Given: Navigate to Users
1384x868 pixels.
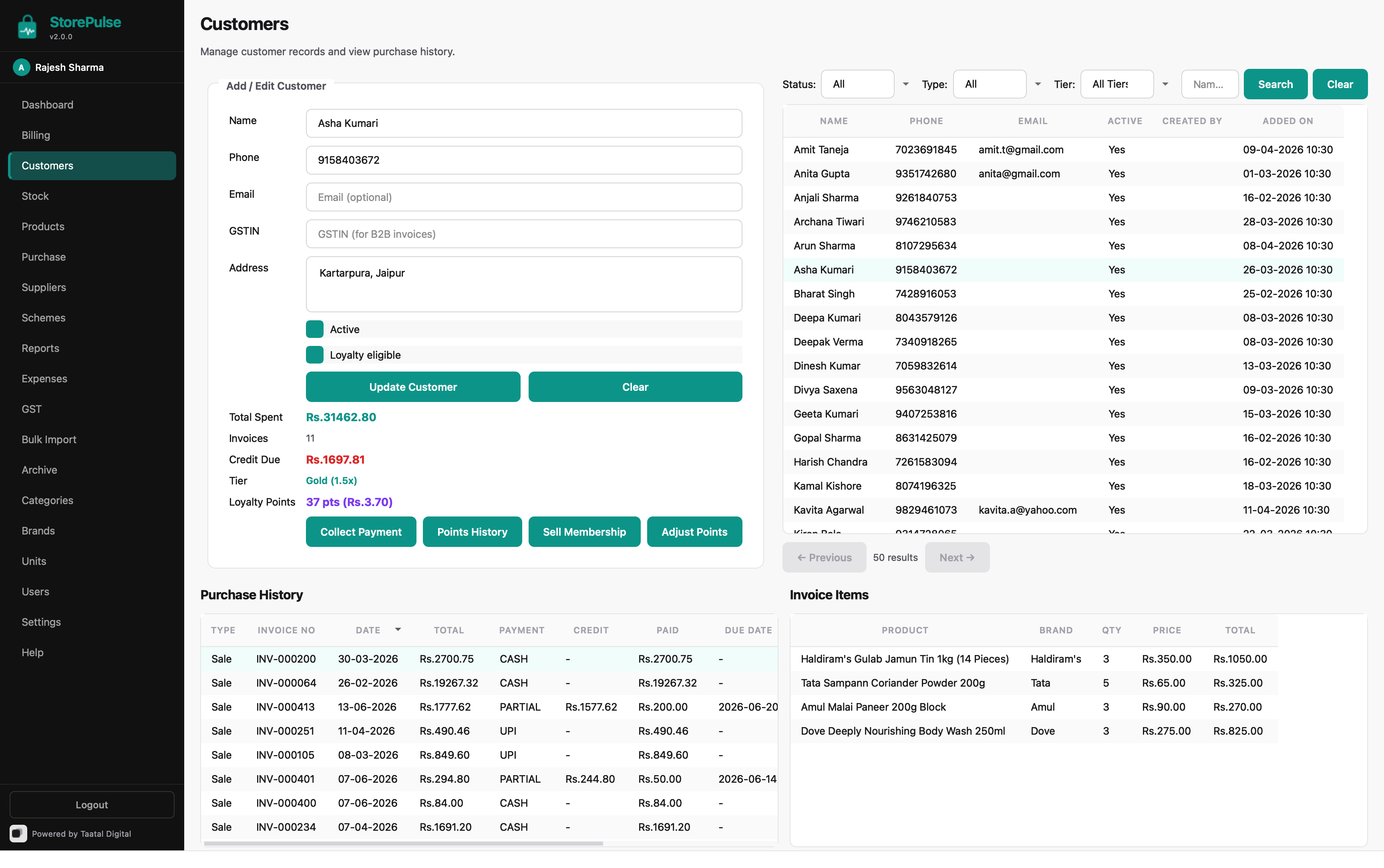Looking at the screenshot, I should 92,591.
